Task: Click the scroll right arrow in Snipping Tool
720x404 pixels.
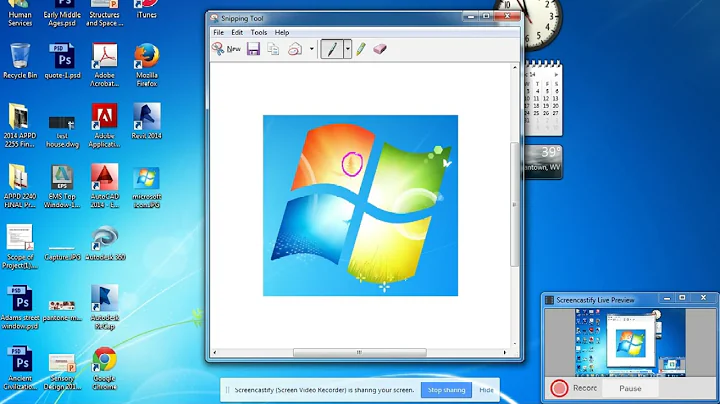Action: point(504,353)
